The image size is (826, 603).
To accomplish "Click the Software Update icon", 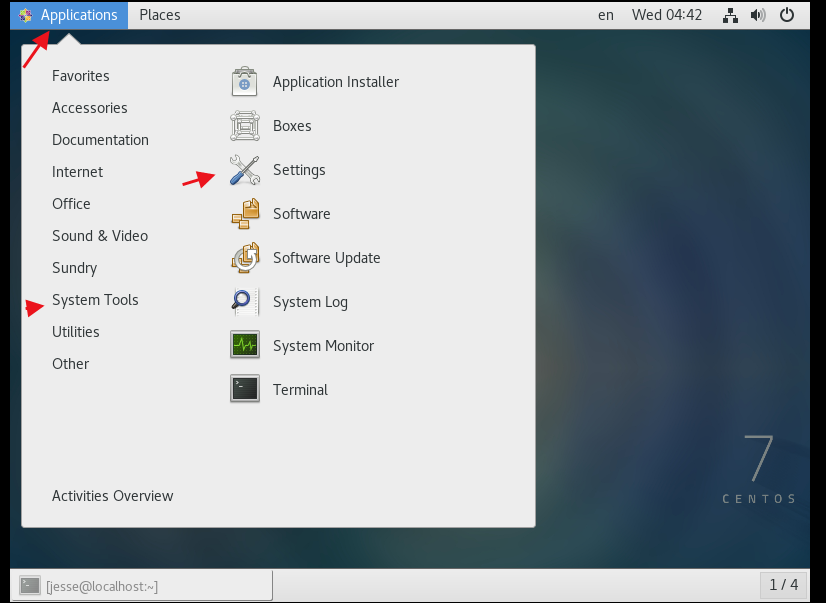I will pyautogui.click(x=245, y=258).
